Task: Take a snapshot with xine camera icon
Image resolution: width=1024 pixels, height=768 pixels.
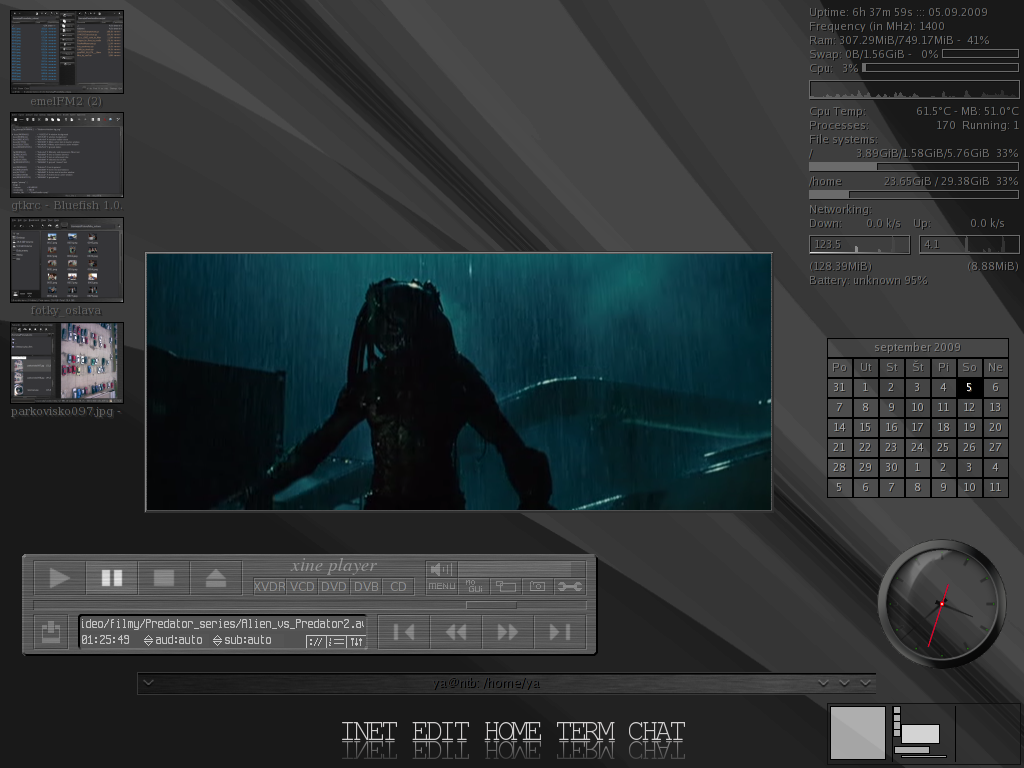Action: click(x=537, y=586)
